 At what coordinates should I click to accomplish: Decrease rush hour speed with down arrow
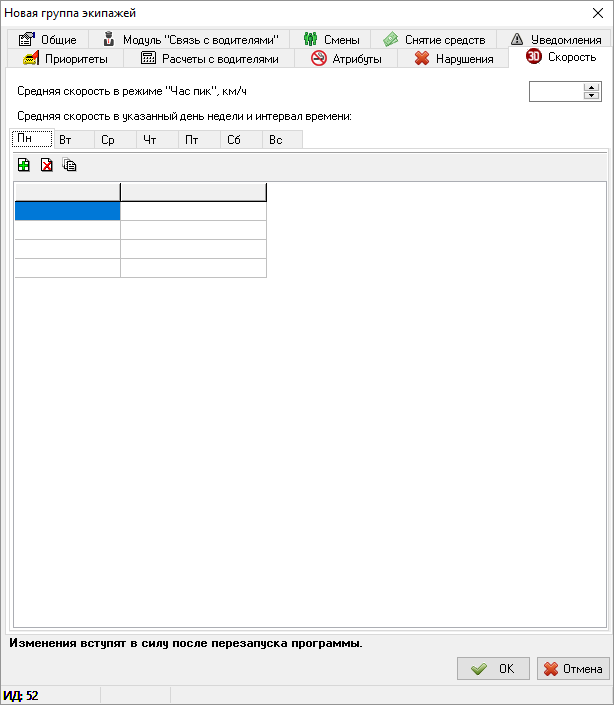tap(592, 96)
